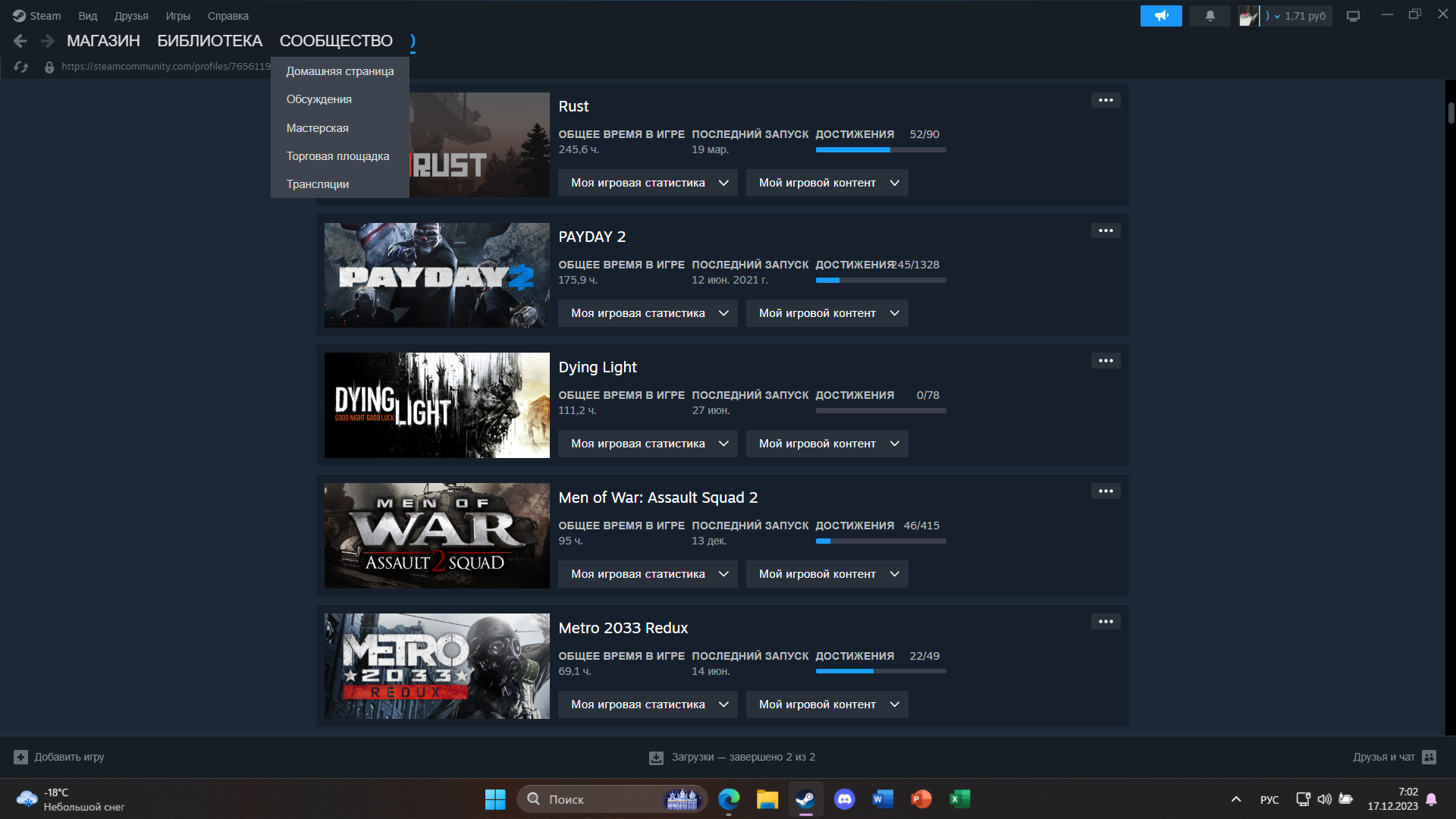
Task: Go to МАГАЗИН tab
Action: 103,41
